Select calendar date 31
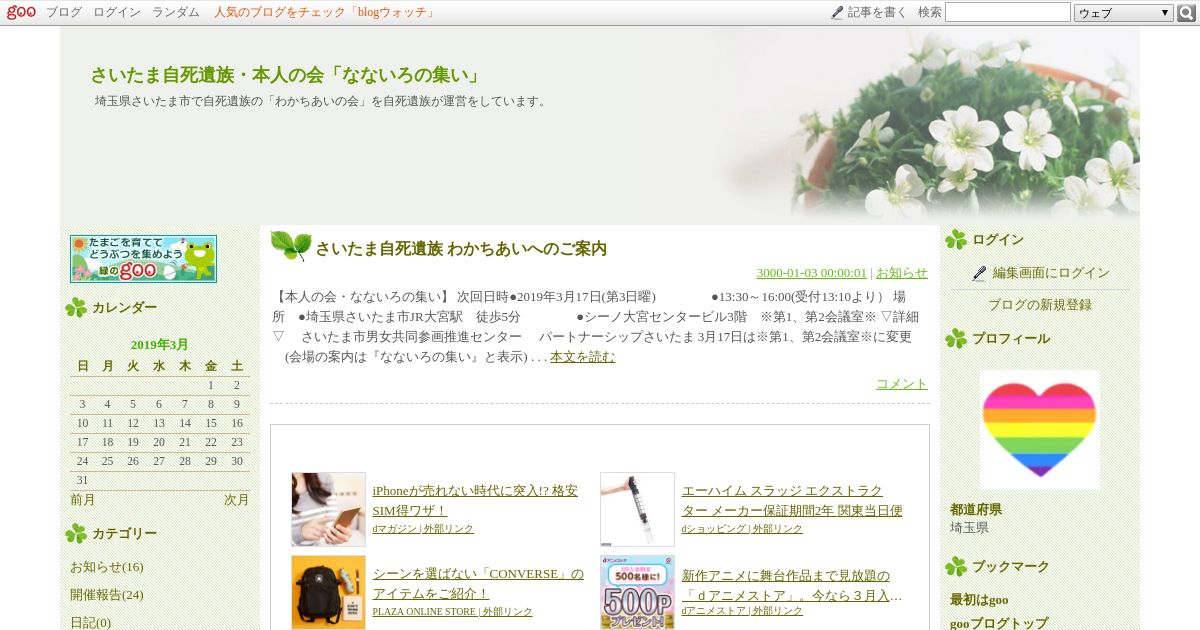The image size is (1200, 630). [82, 480]
